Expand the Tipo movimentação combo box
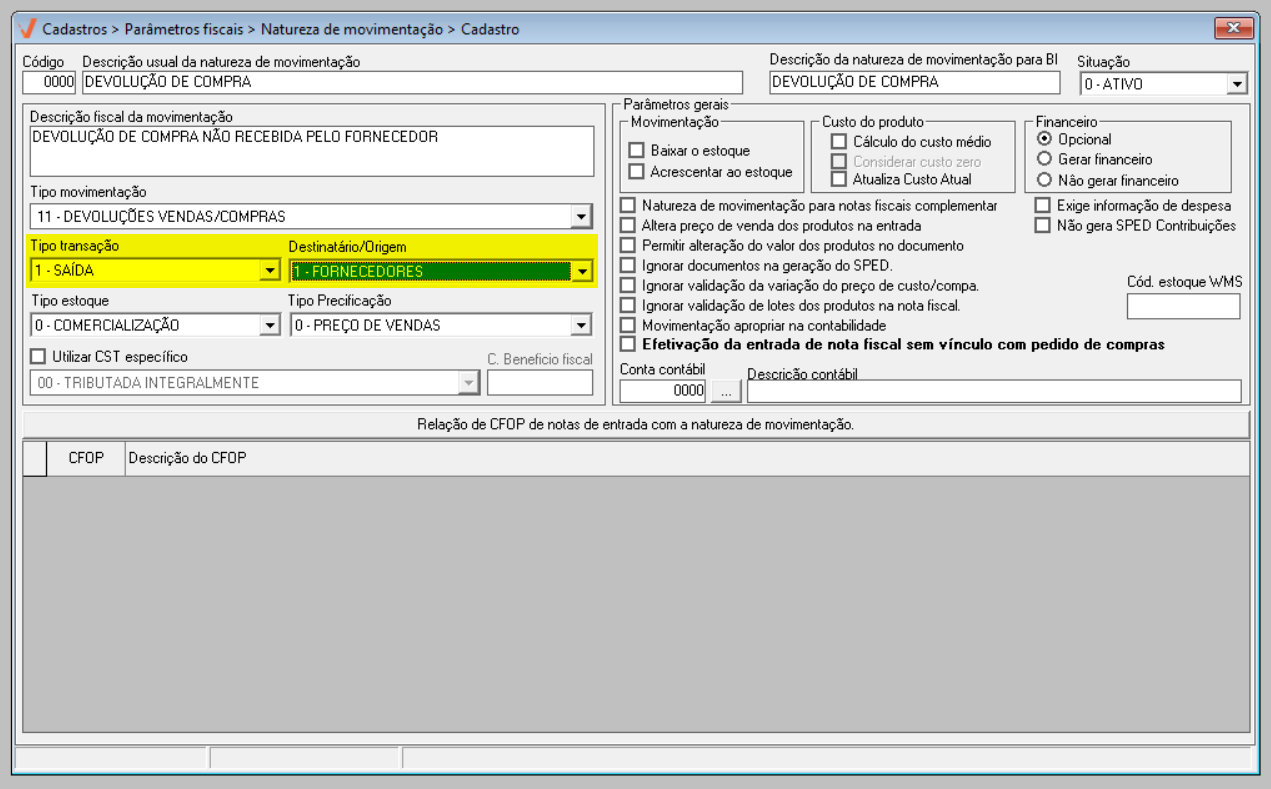 pos(581,216)
